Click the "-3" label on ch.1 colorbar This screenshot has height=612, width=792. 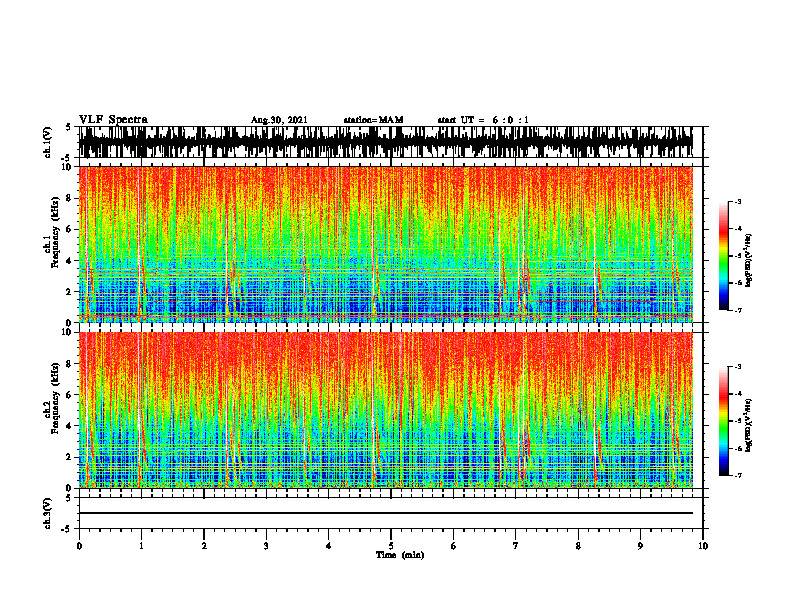(x=738, y=202)
